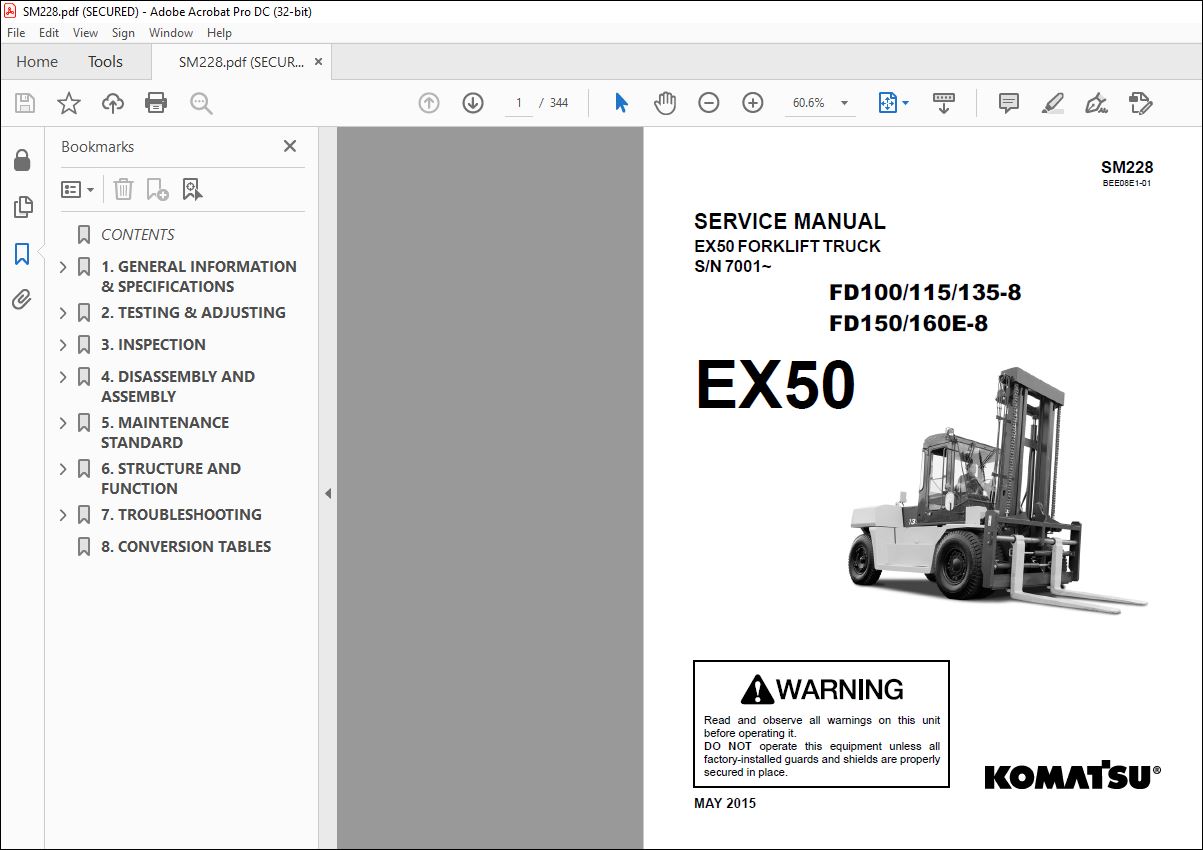The image size is (1203, 850).
Task: Activate the selection arrow tool
Action: (x=621, y=103)
